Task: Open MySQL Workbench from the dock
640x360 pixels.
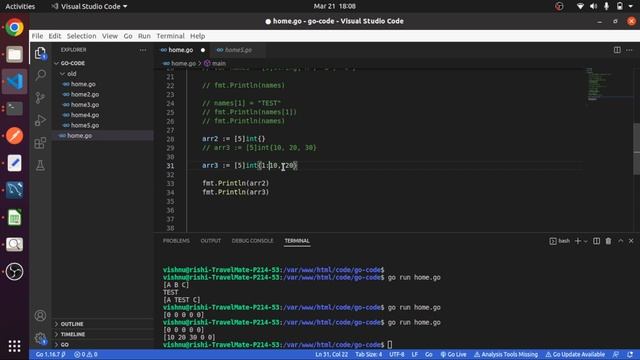Action: point(14,190)
